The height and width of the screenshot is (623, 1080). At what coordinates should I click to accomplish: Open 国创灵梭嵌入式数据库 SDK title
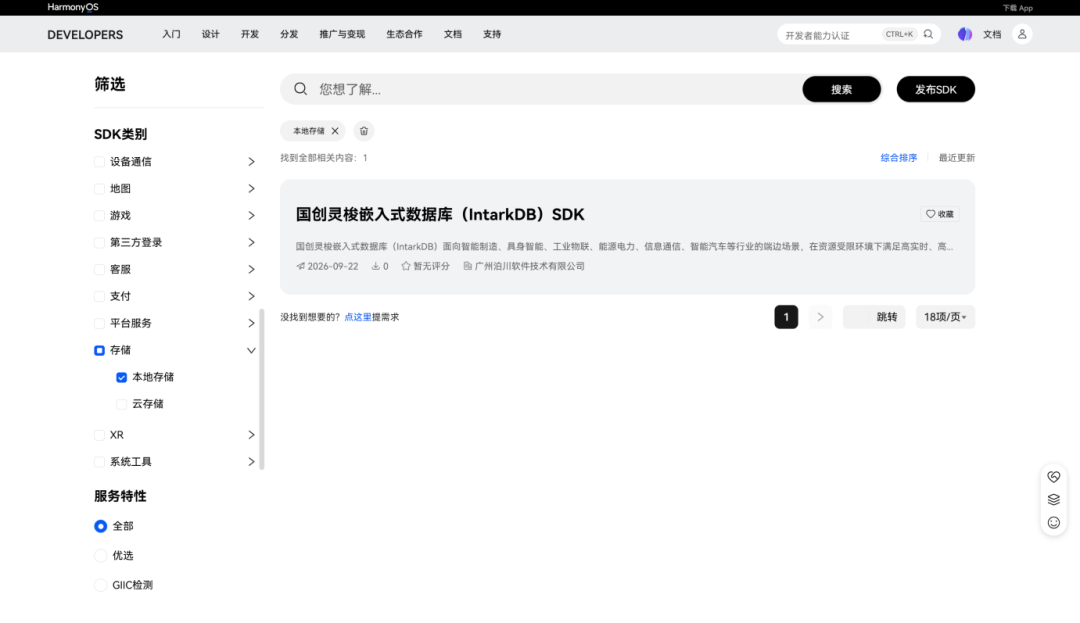439,215
